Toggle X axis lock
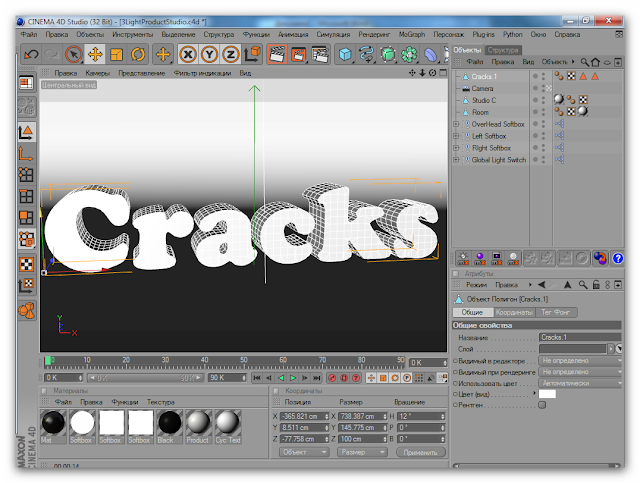This screenshot has width=640, height=483. point(188,54)
